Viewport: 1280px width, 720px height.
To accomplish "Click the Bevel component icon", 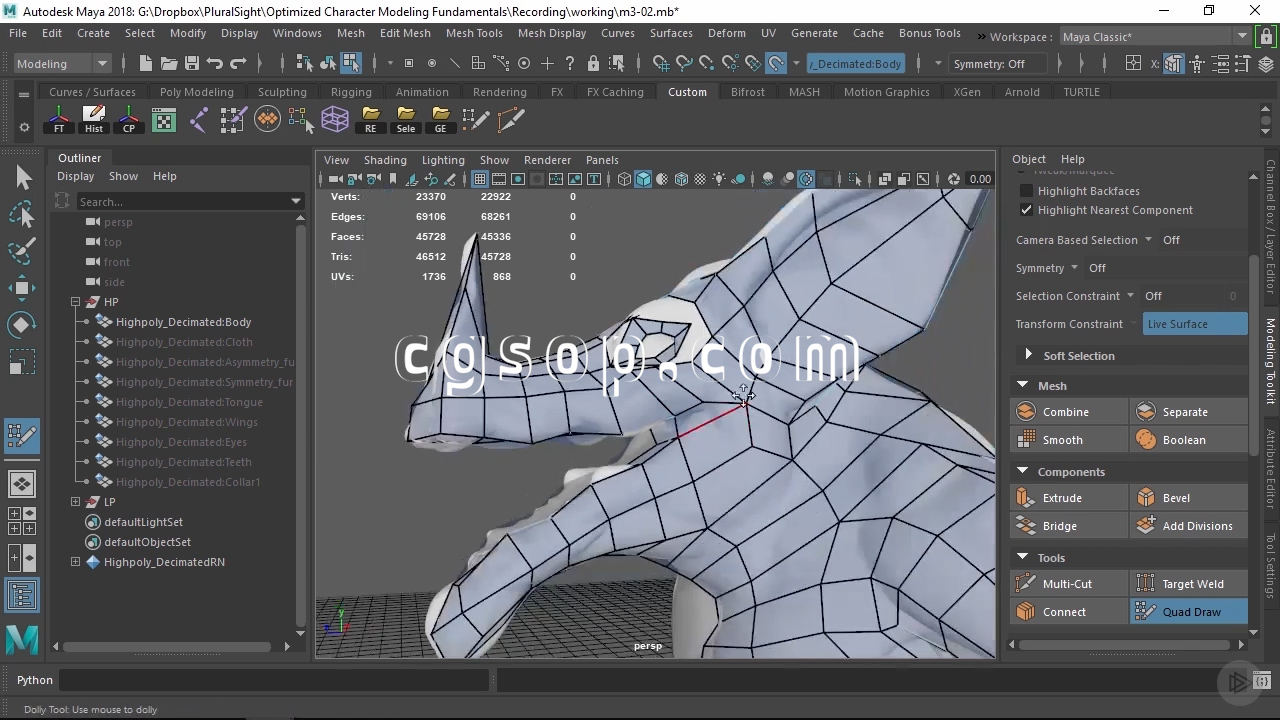I will pos(1145,498).
